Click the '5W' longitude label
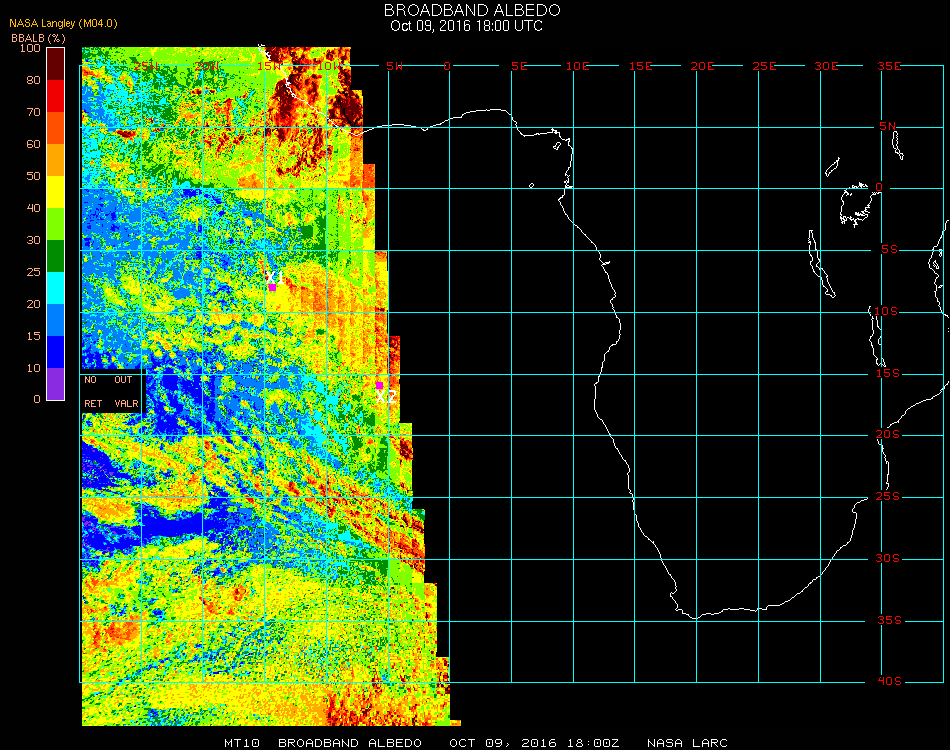 pos(394,66)
